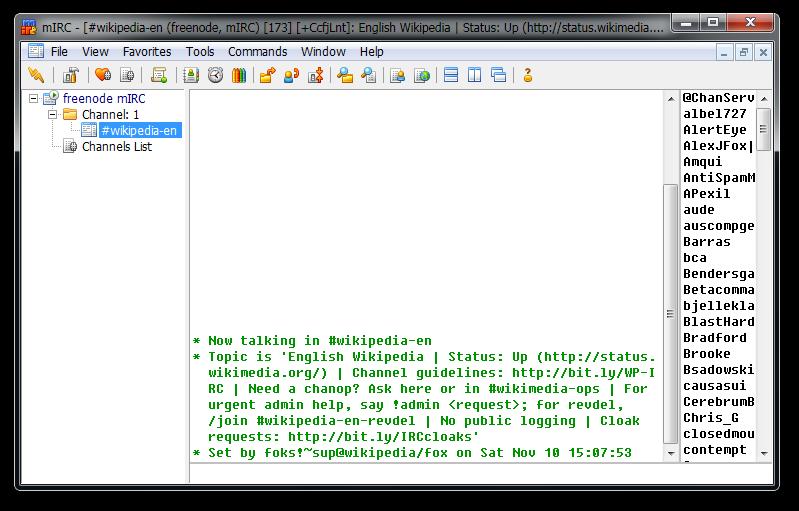Screen dimensions: 799x511
Task: Open the Window menu
Action: coord(323,51)
